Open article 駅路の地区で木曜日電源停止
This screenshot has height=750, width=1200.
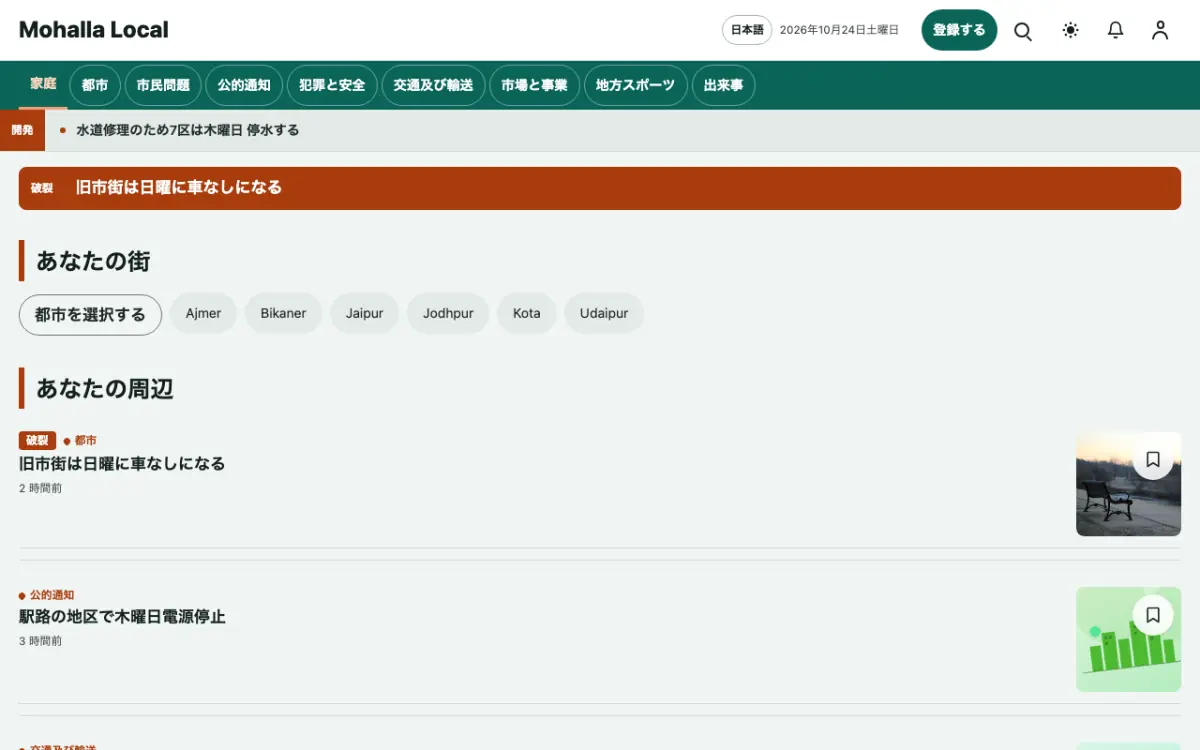(122, 617)
